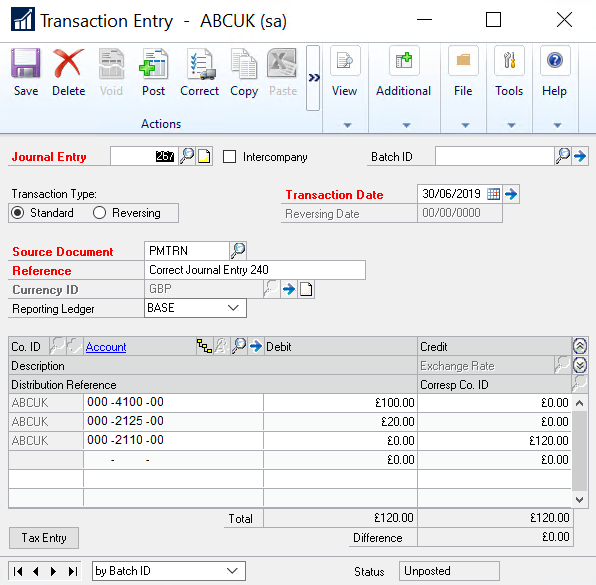Select account 000-4100-00 cell
Viewport: 596px width, 585px height.
[x=173, y=403]
